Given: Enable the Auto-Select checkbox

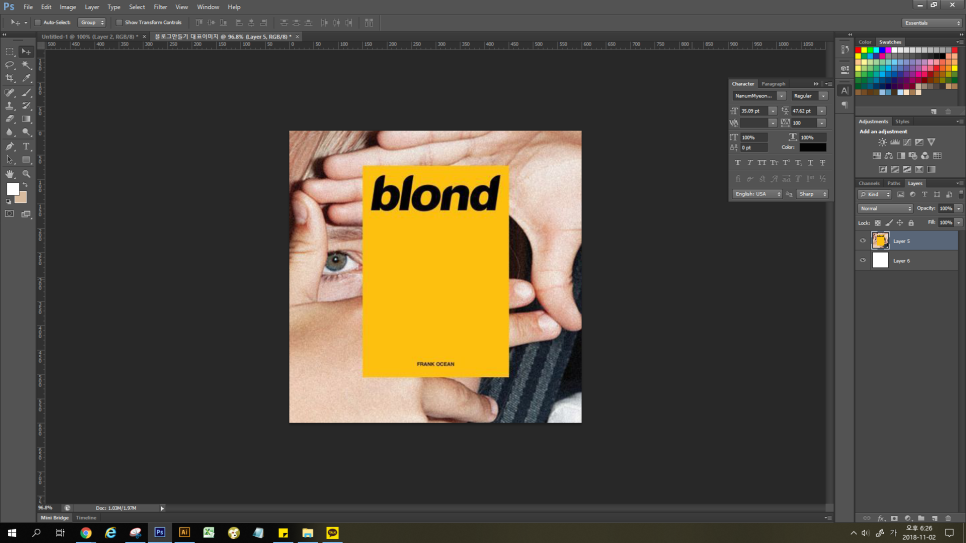Looking at the screenshot, I should pos(38,23).
